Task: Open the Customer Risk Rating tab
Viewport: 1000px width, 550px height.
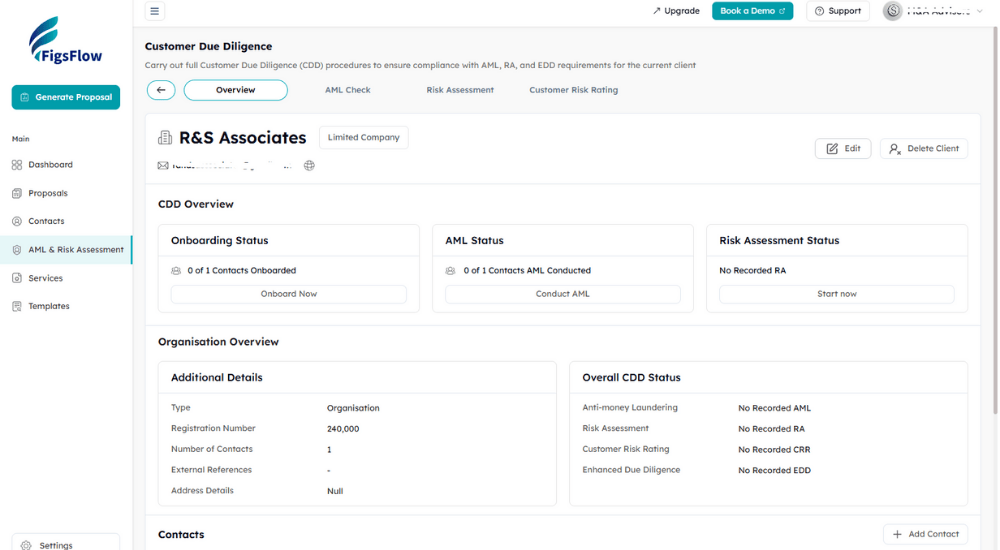Action: (x=573, y=90)
